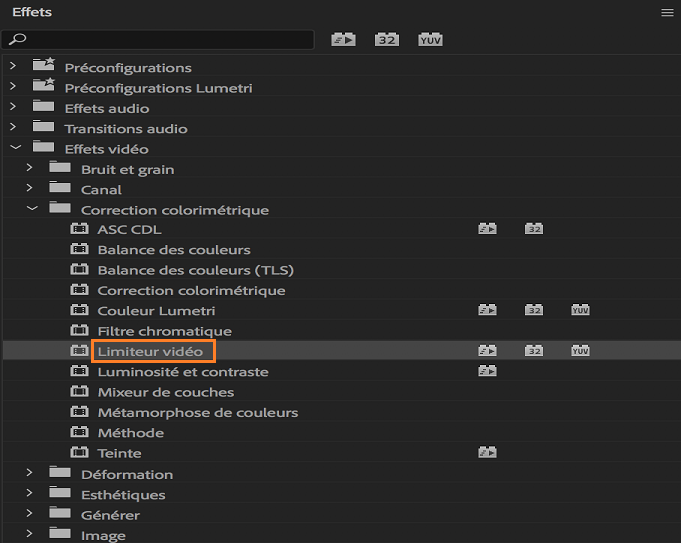Image resolution: width=681 pixels, height=543 pixels.
Task: Toggle the 32-bit Color filter button
Action: tap(387, 40)
